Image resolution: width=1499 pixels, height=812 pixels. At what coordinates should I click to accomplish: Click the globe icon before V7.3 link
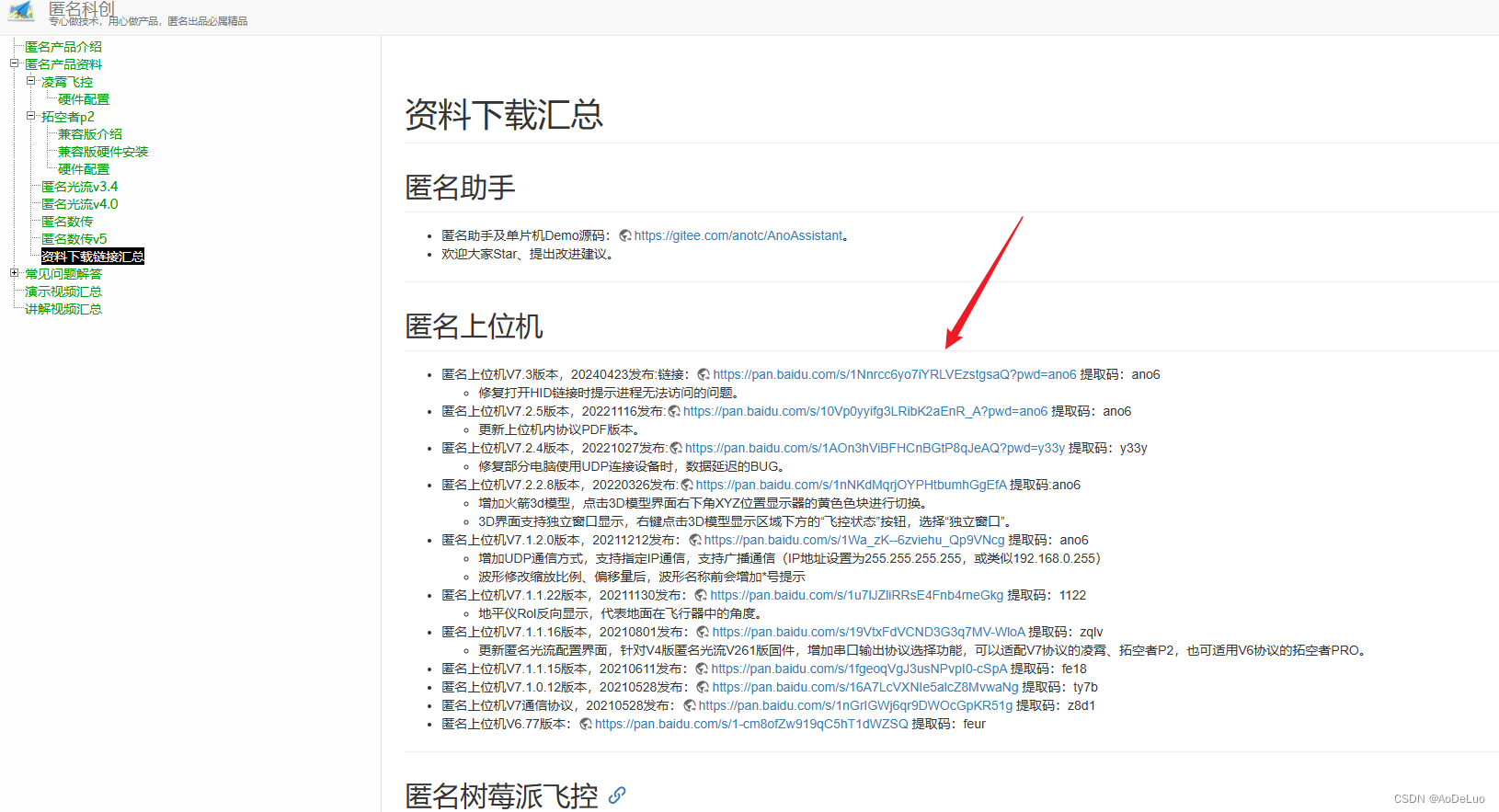point(704,375)
